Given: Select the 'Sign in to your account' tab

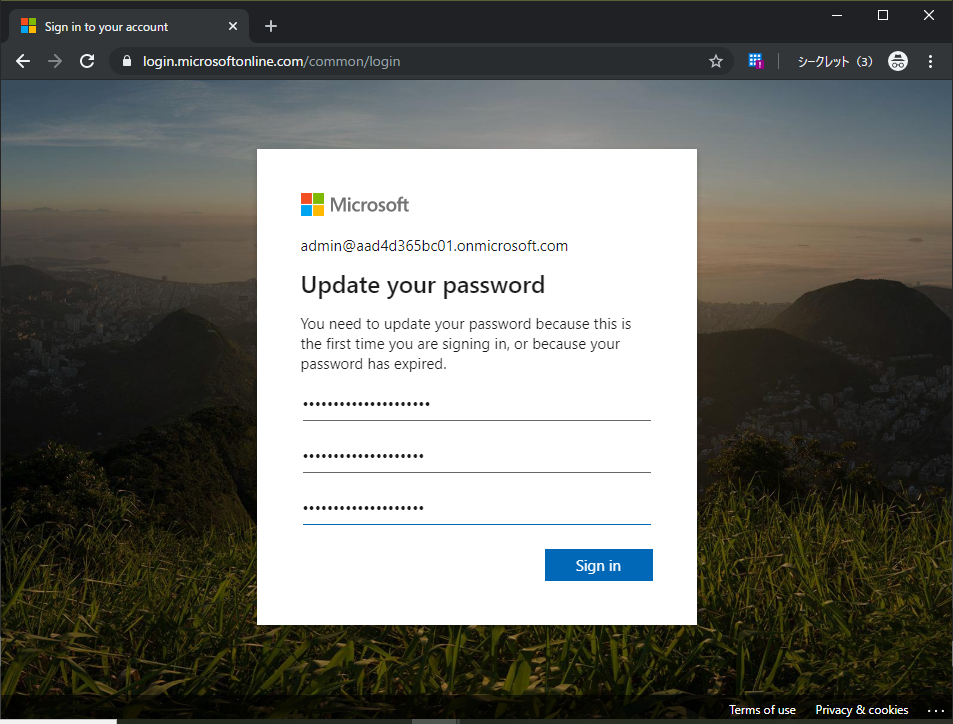Looking at the screenshot, I should click(129, 27).
